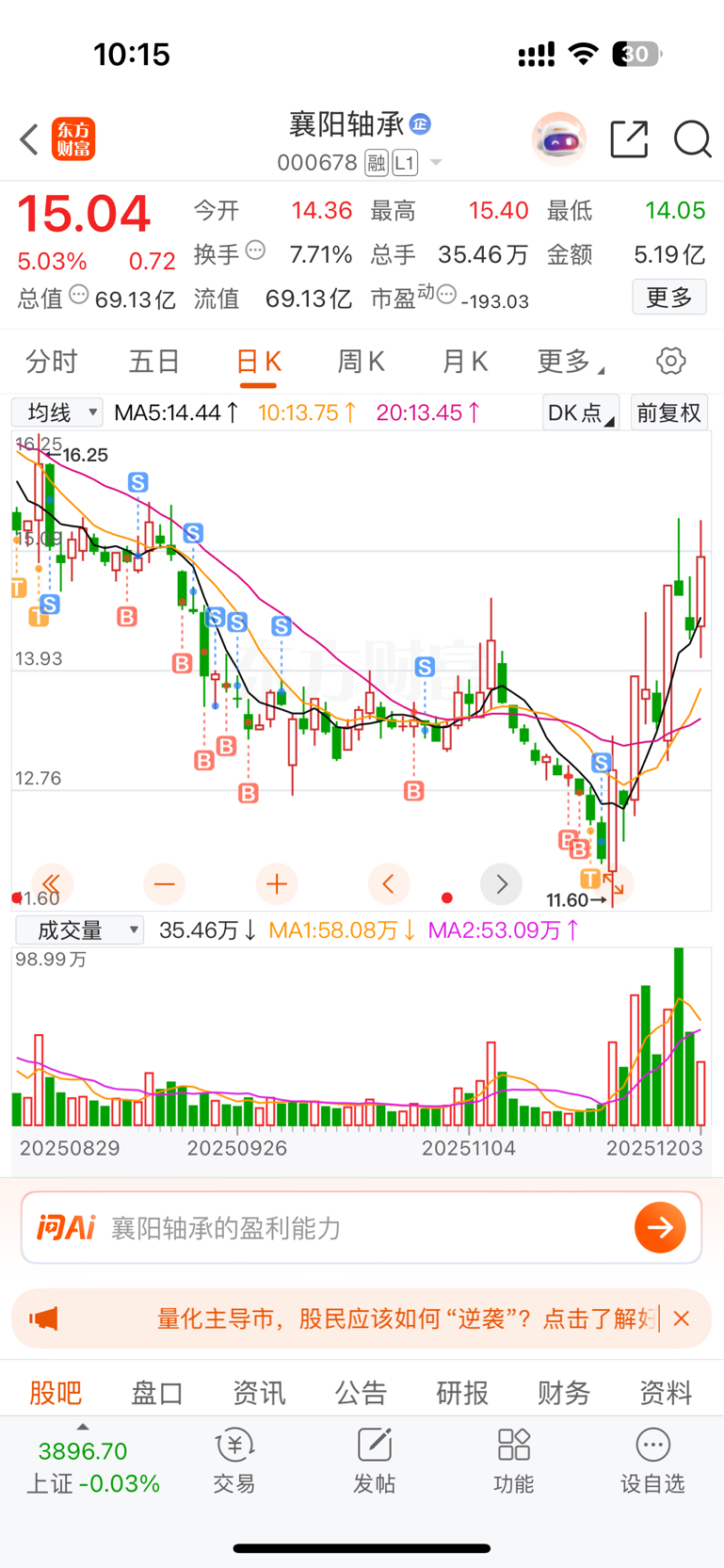Select the 日K chart tab
This screenshot has width=724, height=1568.
258,363
